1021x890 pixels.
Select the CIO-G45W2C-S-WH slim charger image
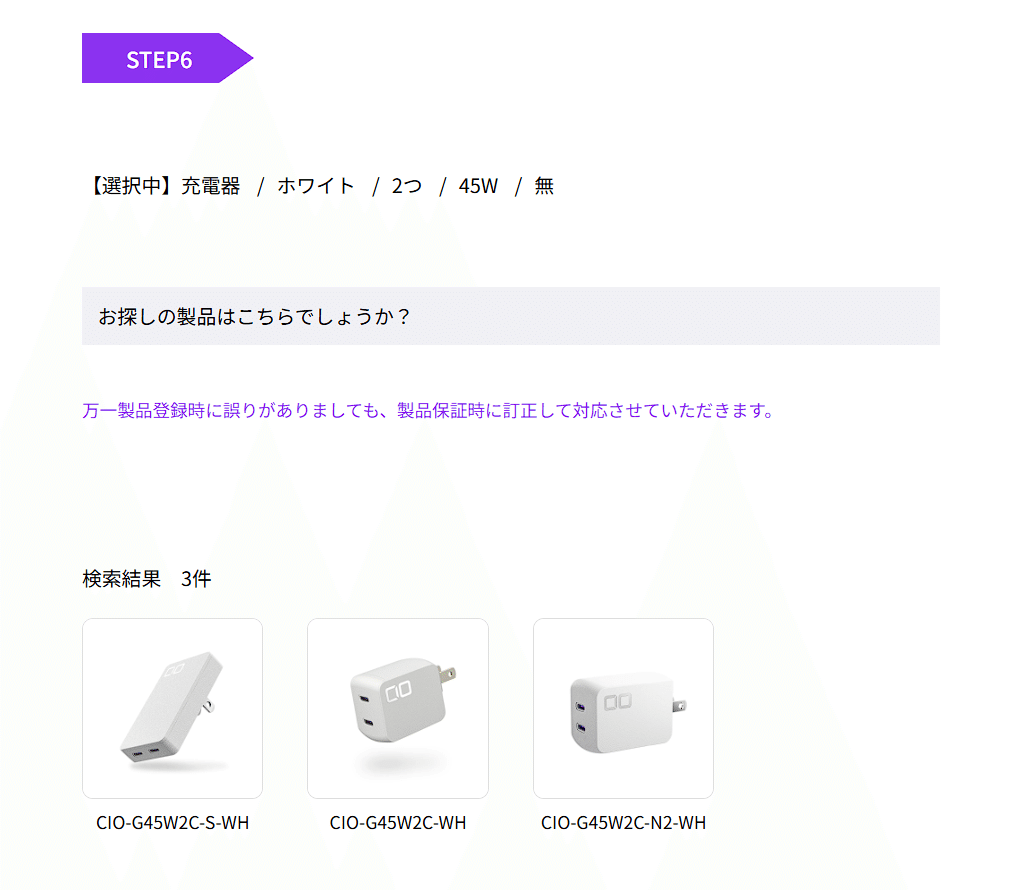pyautogui.click(x=173, y=708)
